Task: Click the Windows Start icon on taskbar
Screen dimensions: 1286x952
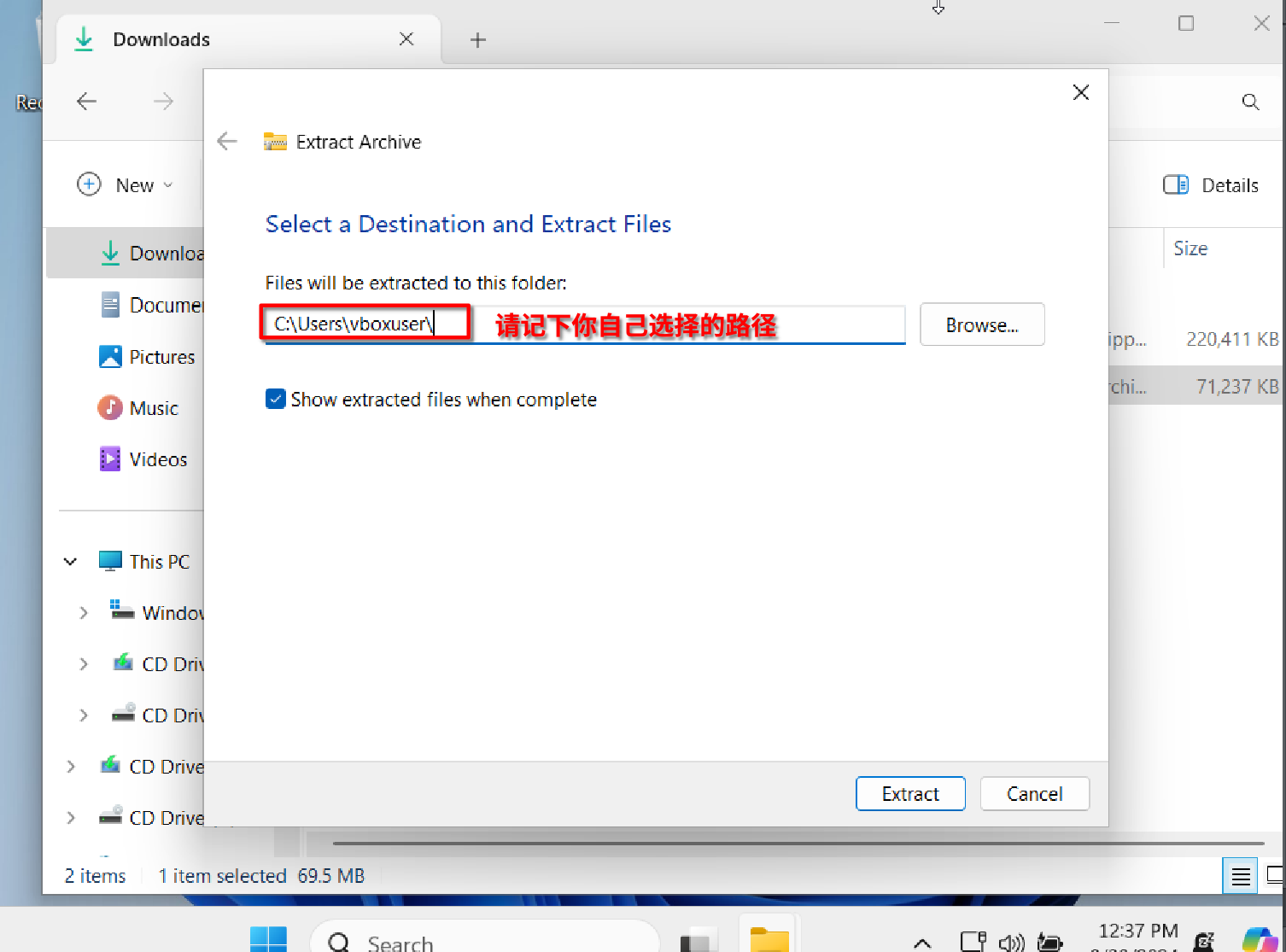Action: point(268,940)
